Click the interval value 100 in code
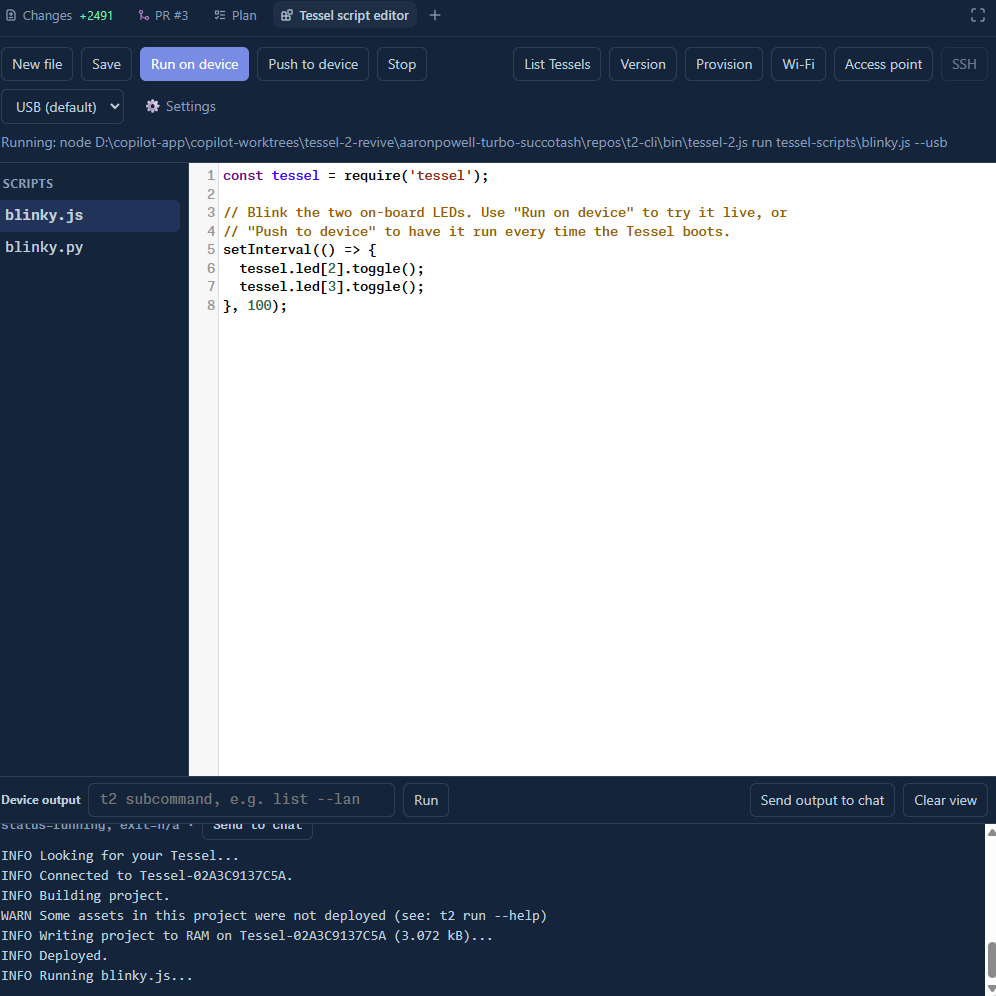 pos(259,306)
